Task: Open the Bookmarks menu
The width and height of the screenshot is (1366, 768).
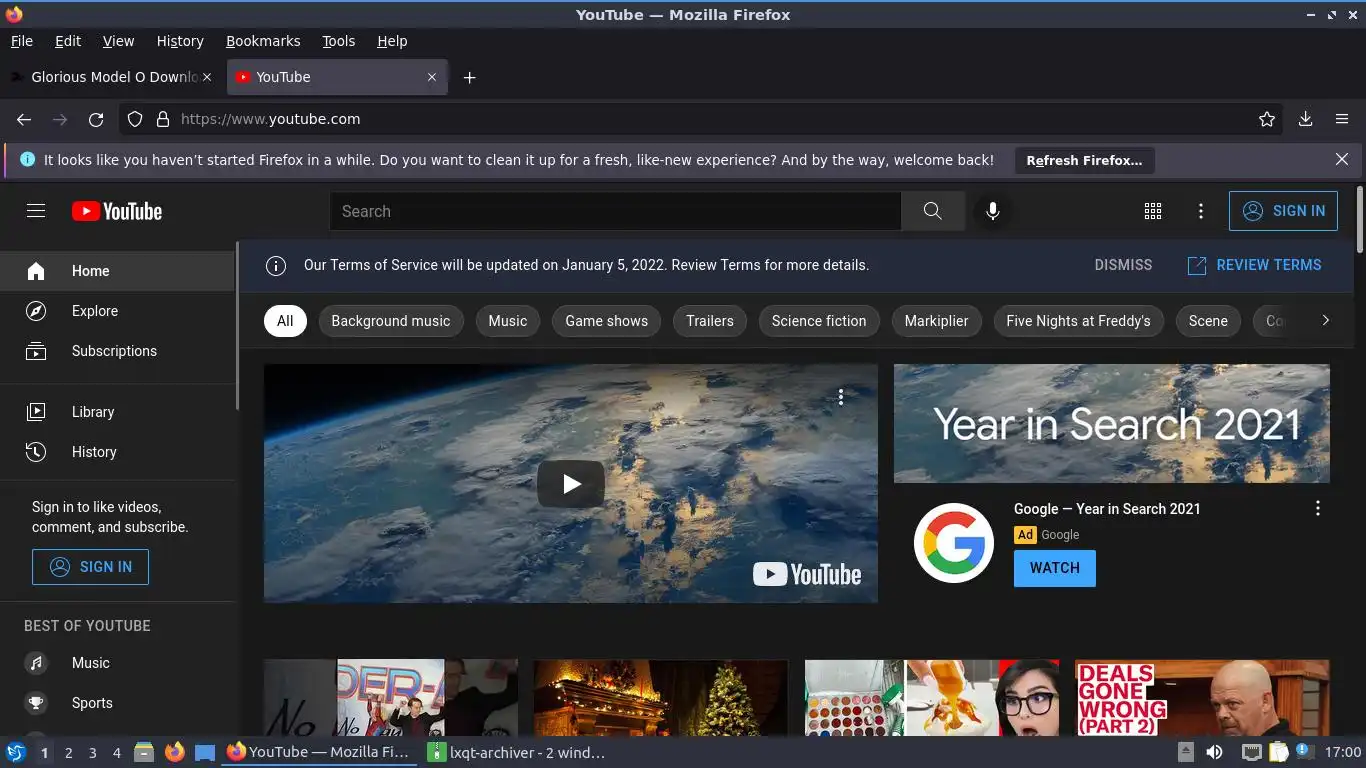Action: coord(263,41)
